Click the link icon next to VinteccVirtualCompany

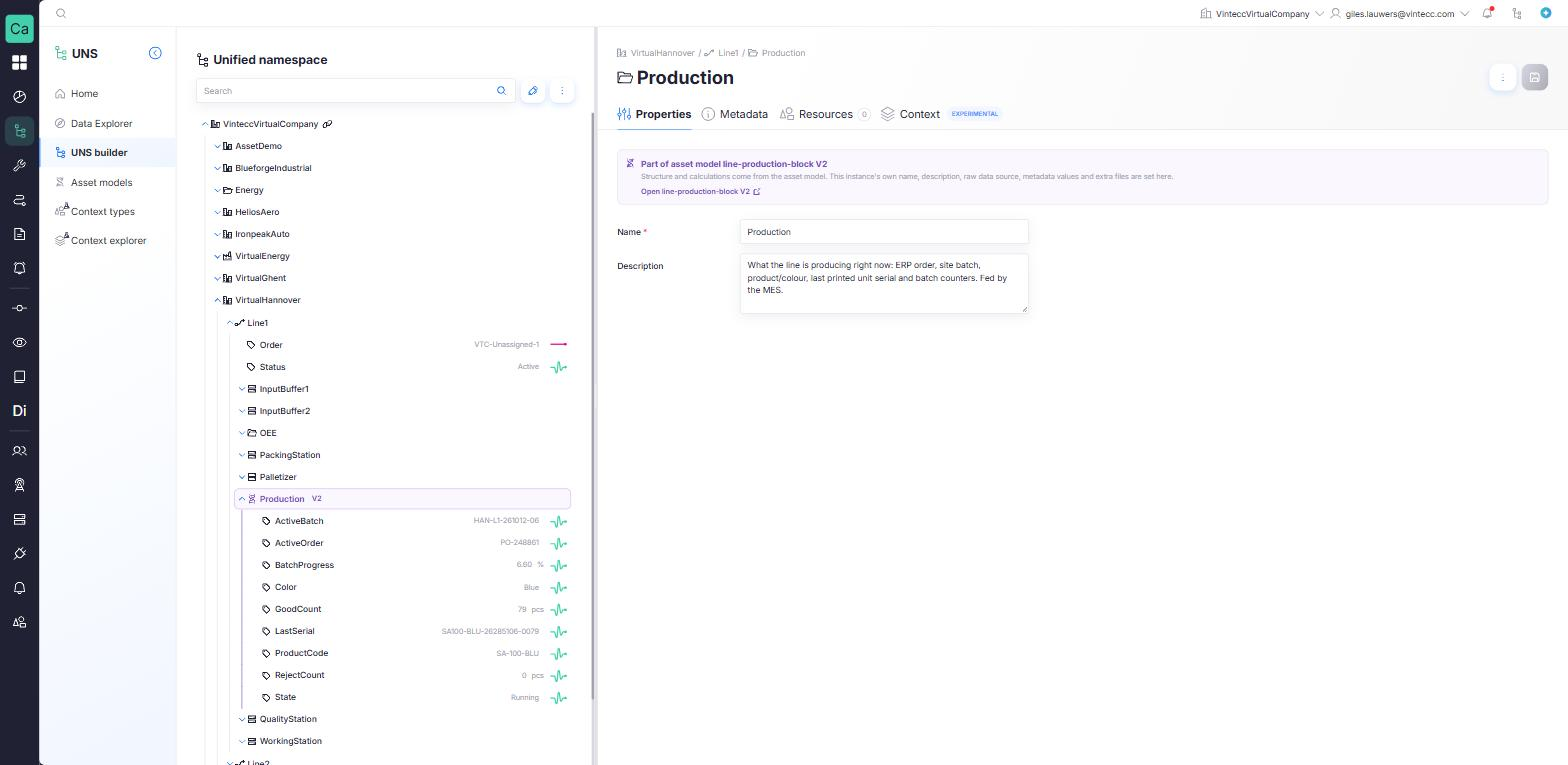click(327, 124)
